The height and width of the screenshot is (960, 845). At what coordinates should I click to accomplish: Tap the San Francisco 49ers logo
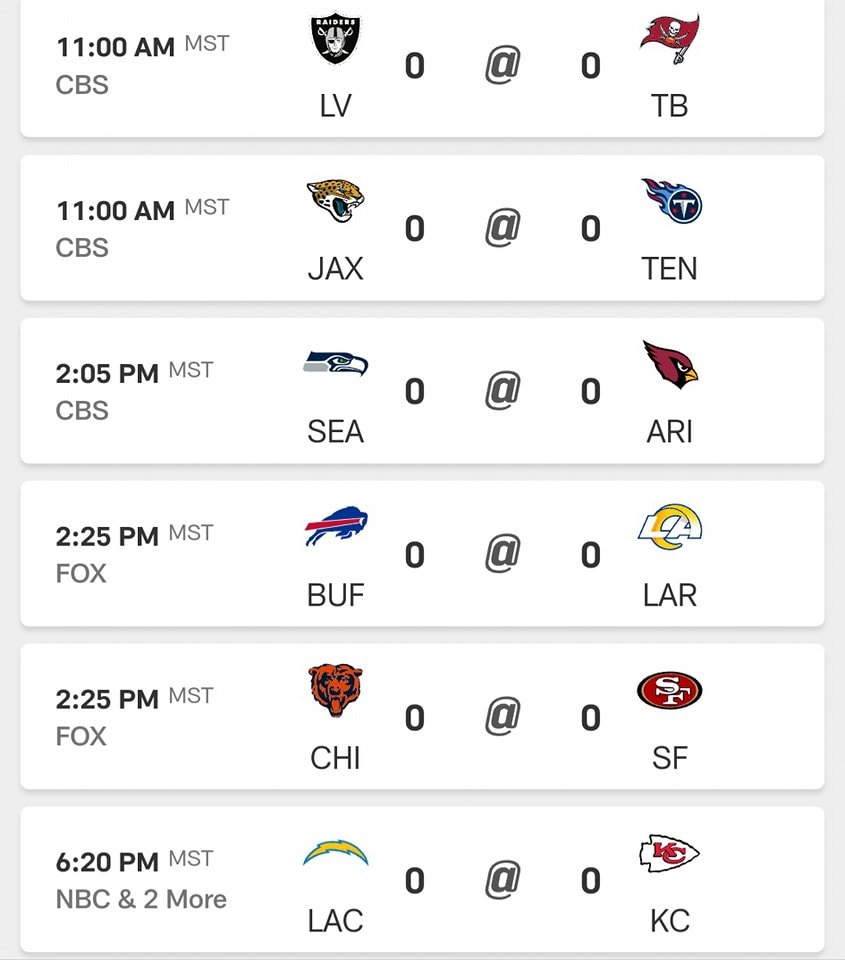pos(670,690)
